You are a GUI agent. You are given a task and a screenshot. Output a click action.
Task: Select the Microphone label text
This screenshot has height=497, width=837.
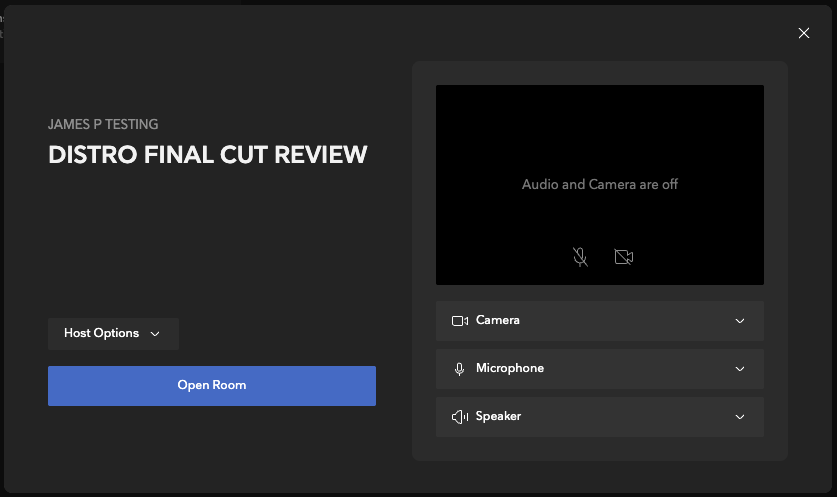tap(510, 369)
